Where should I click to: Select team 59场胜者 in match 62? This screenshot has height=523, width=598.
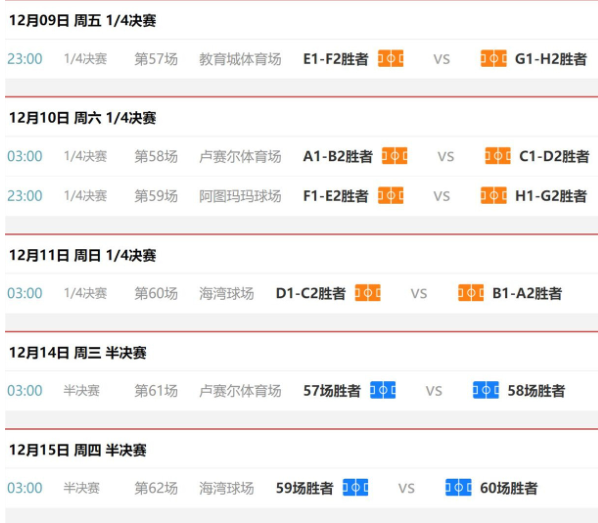304,488
